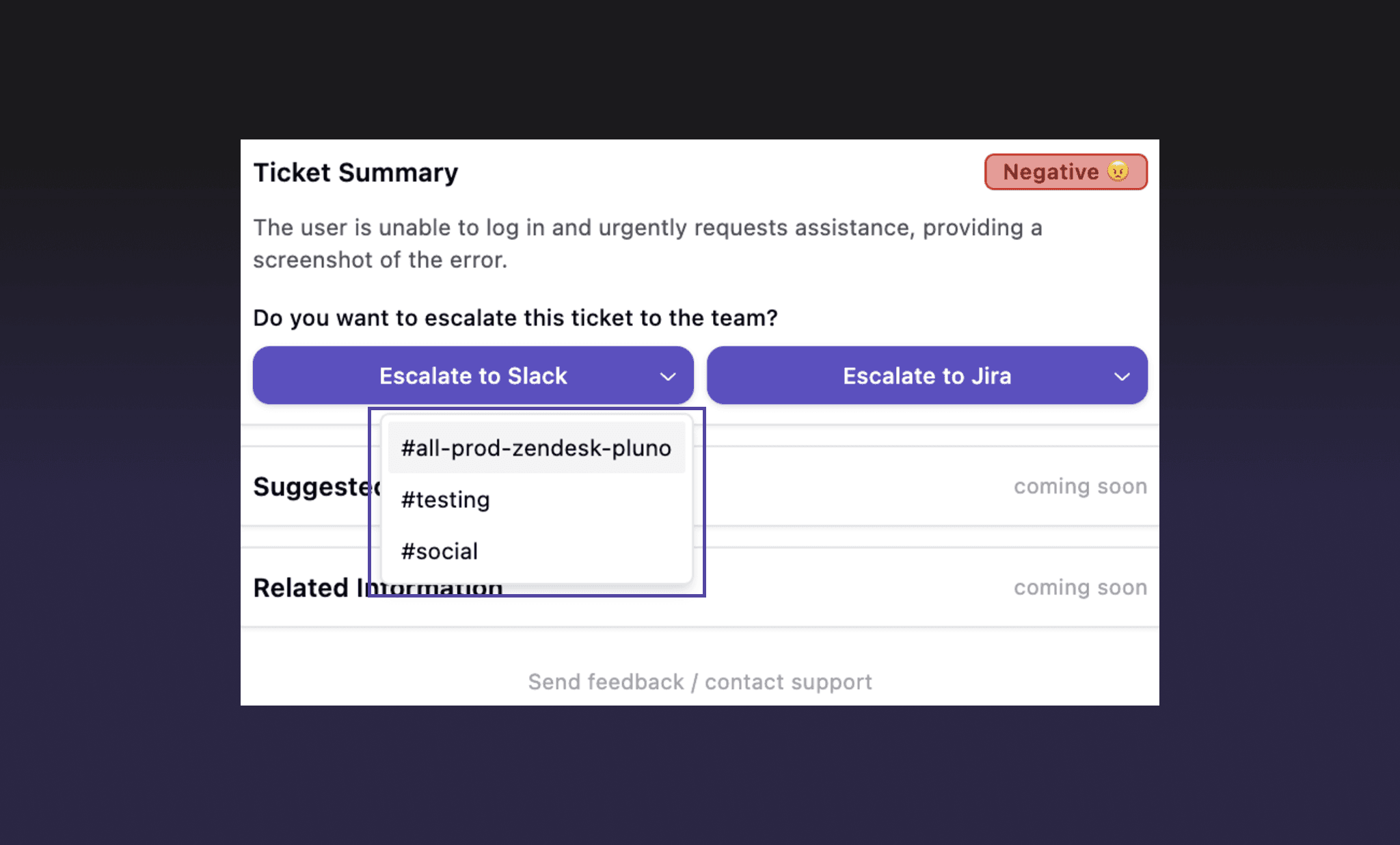Click the Slack button's chevron arrow icon

(668, 375)
